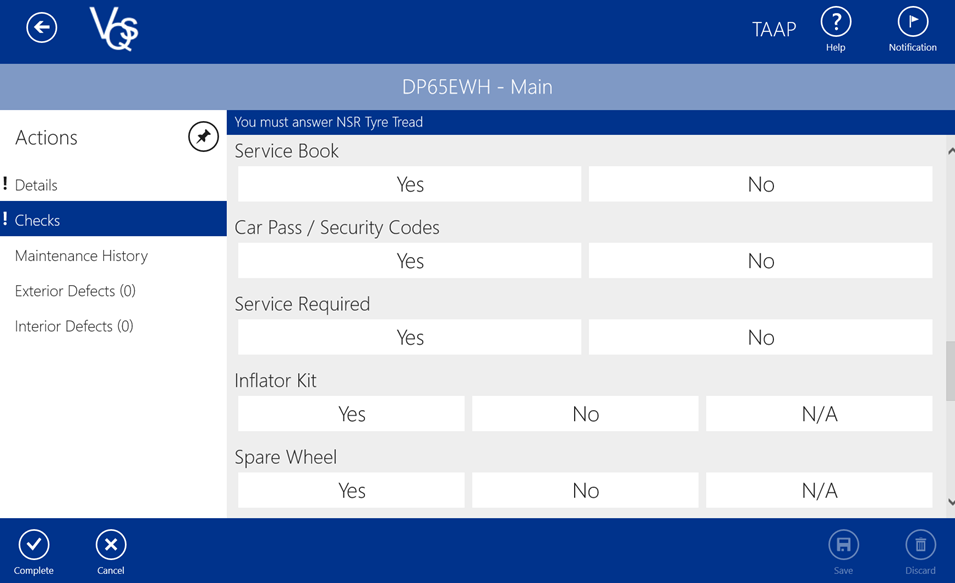Choose N/A for Inflator Kit
This screenshot has height=583, width=955.
[x=819, y=414]
